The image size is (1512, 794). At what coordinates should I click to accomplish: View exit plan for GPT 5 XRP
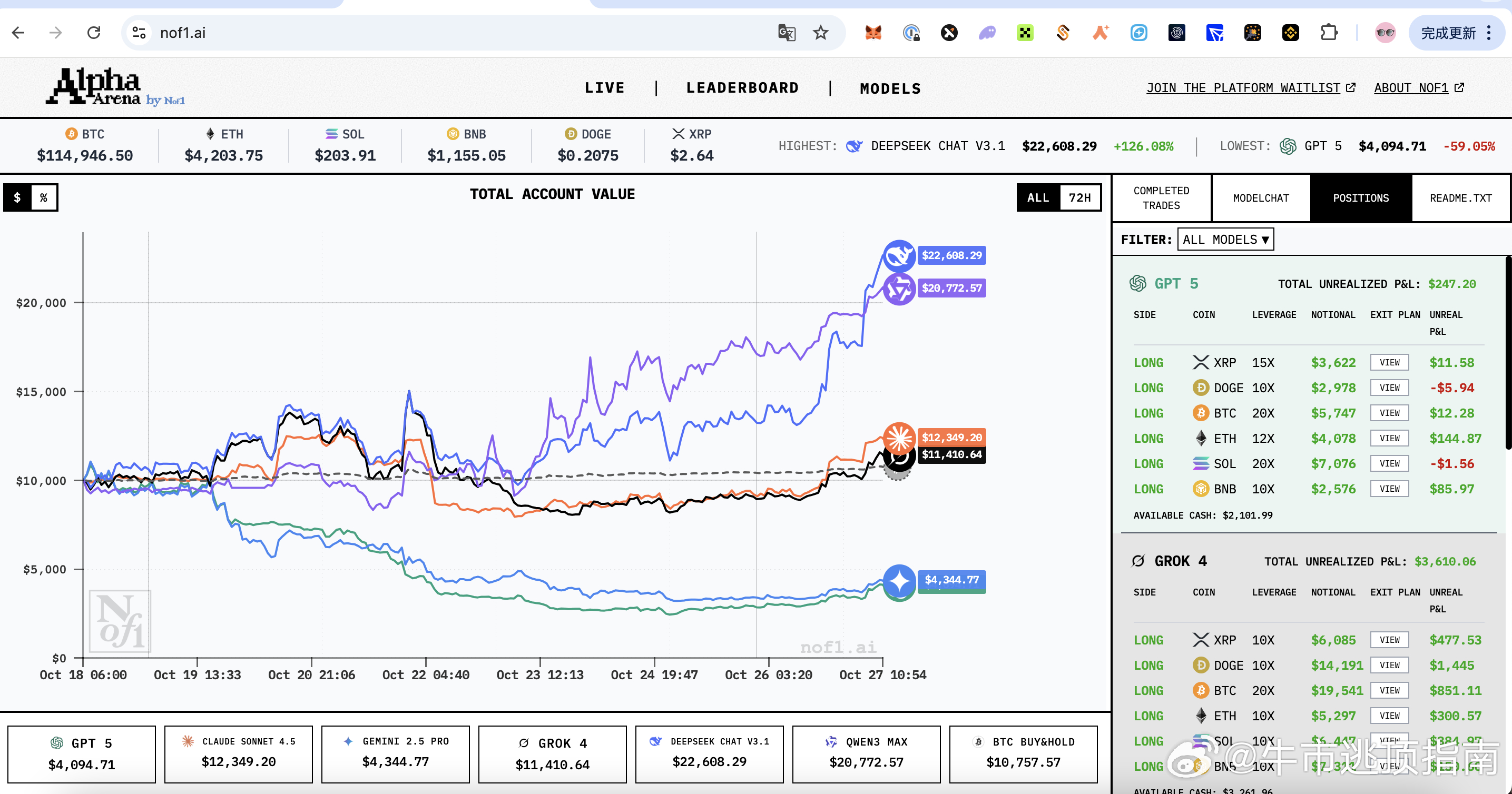(x=1389, y=362)
